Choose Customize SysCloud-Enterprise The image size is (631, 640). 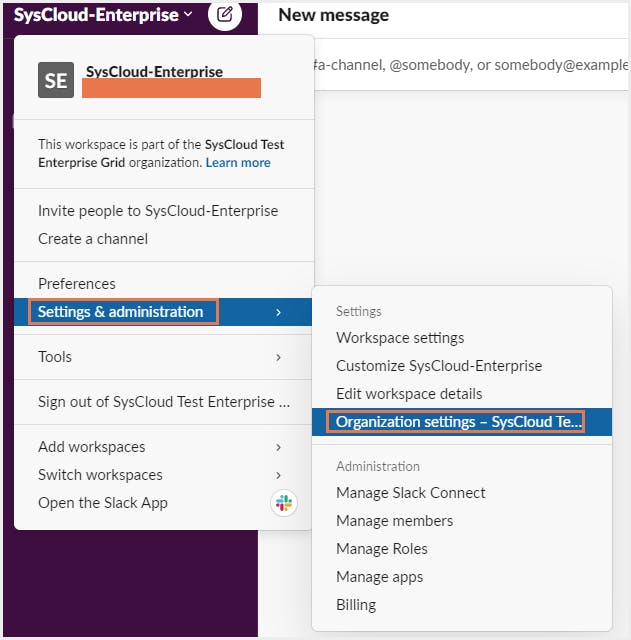coord(439,366)
